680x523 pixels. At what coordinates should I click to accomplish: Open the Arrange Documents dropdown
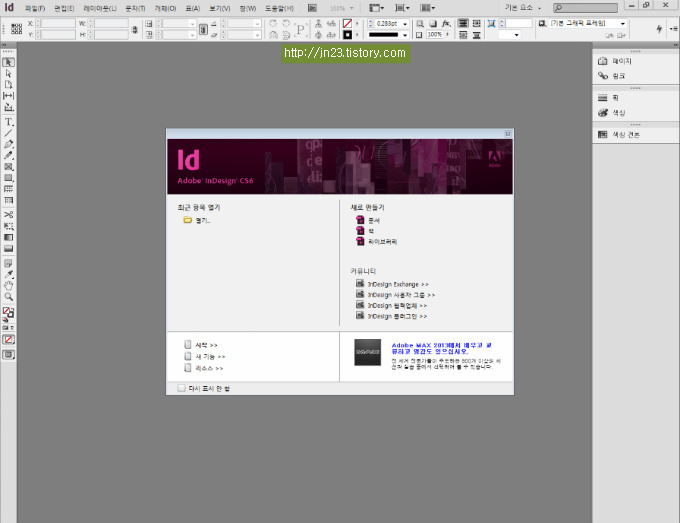point(428,8)
